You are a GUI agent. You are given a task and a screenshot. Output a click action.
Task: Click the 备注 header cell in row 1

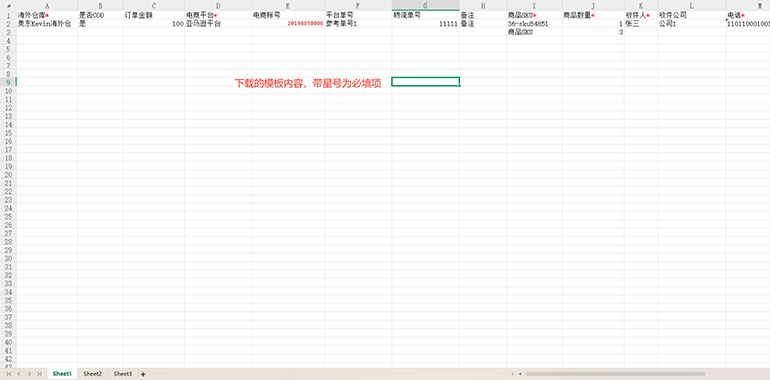click(x=483, y=15)
